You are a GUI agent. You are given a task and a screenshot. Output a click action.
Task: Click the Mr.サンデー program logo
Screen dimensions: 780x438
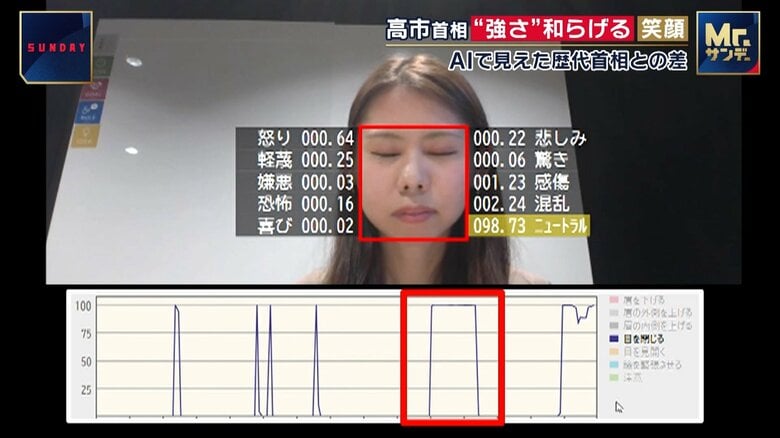click(728, 43)
